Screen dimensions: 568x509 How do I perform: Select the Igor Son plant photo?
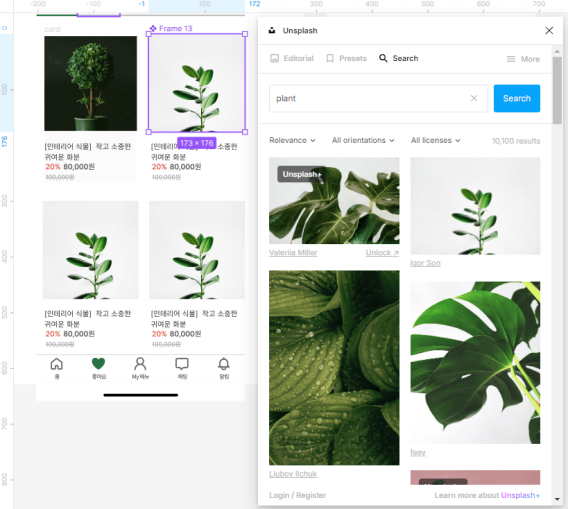[475, 206]
